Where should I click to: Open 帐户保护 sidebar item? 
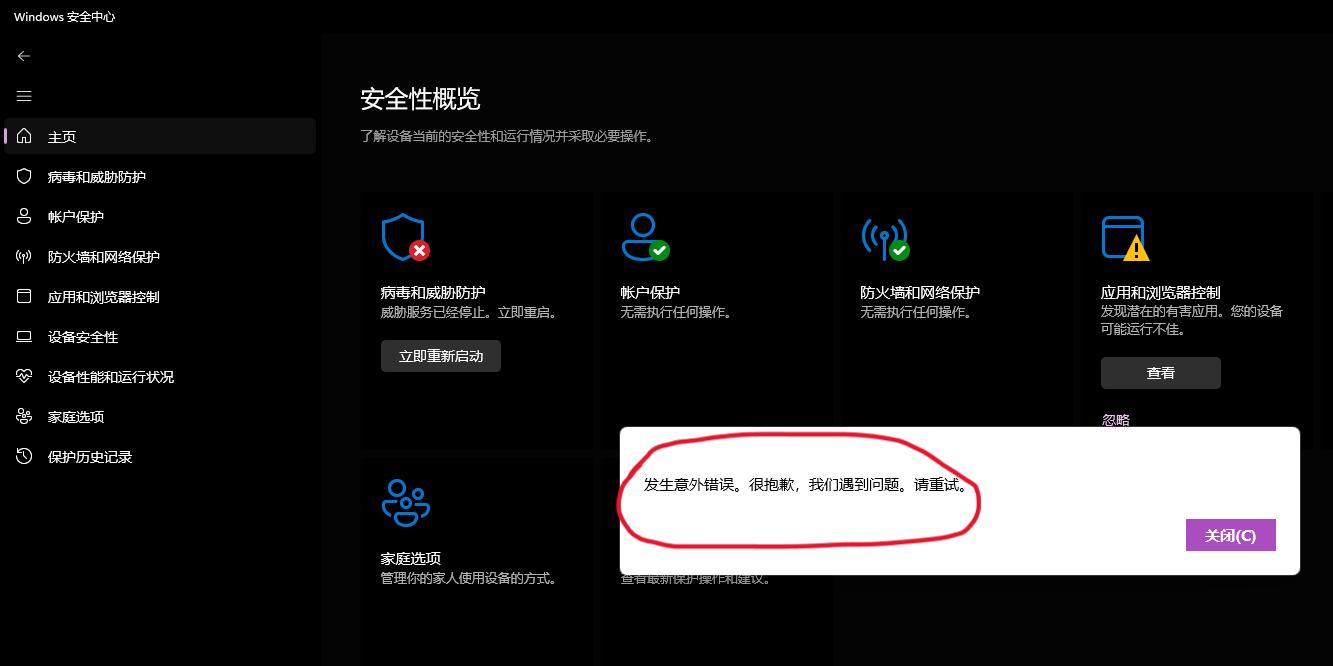coord(160,216)
